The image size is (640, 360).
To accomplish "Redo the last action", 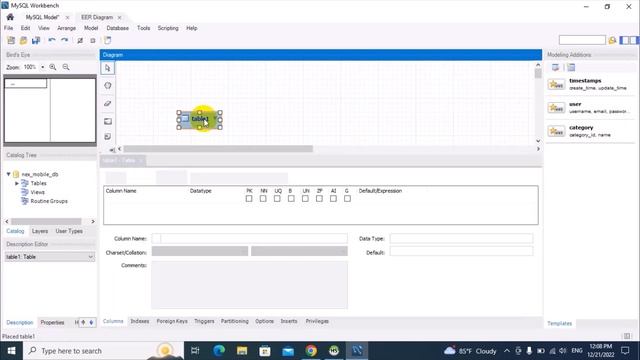I will pyautogui.click(x=64, y=40).
